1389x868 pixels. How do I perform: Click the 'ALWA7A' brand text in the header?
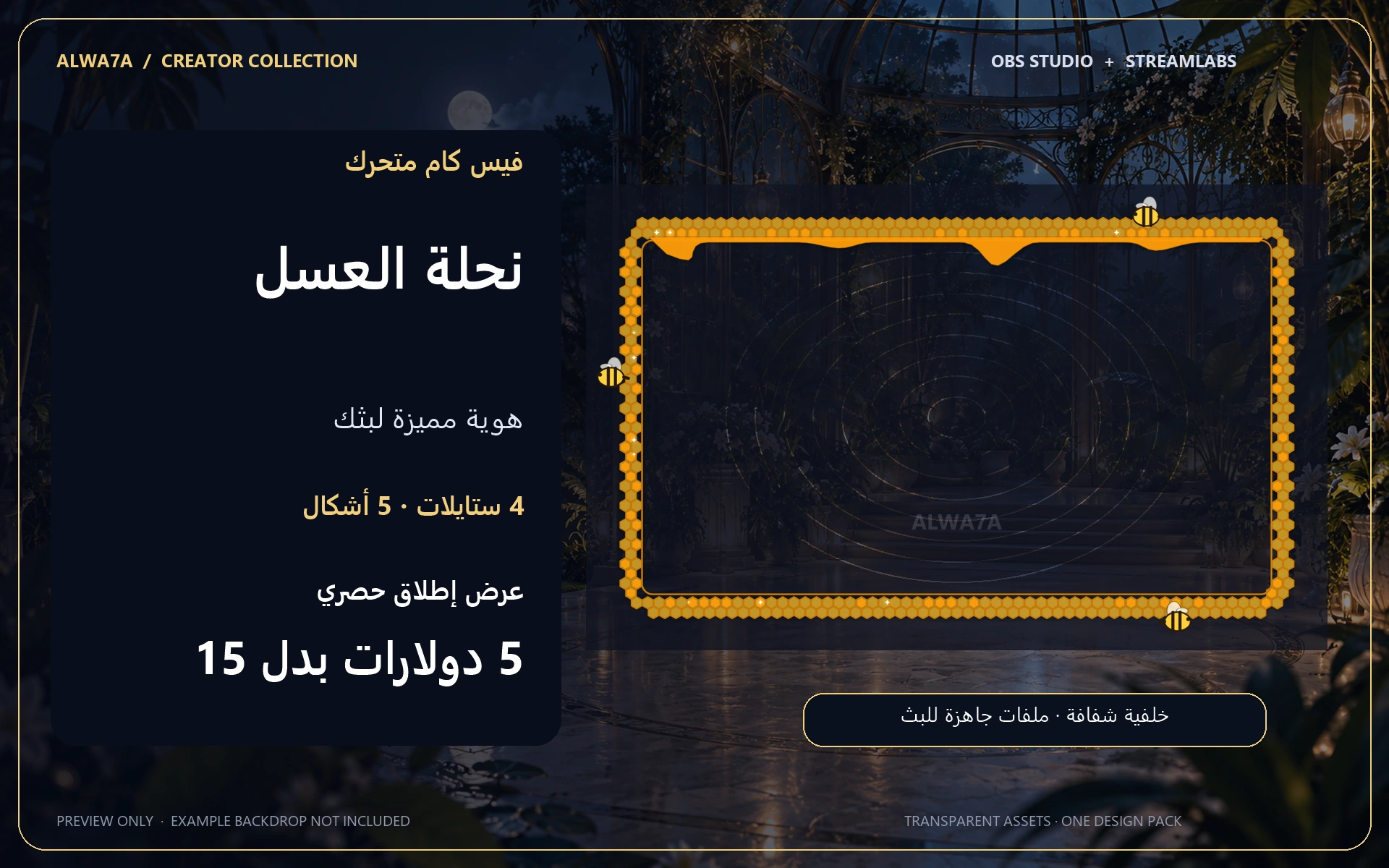point(95,61)
